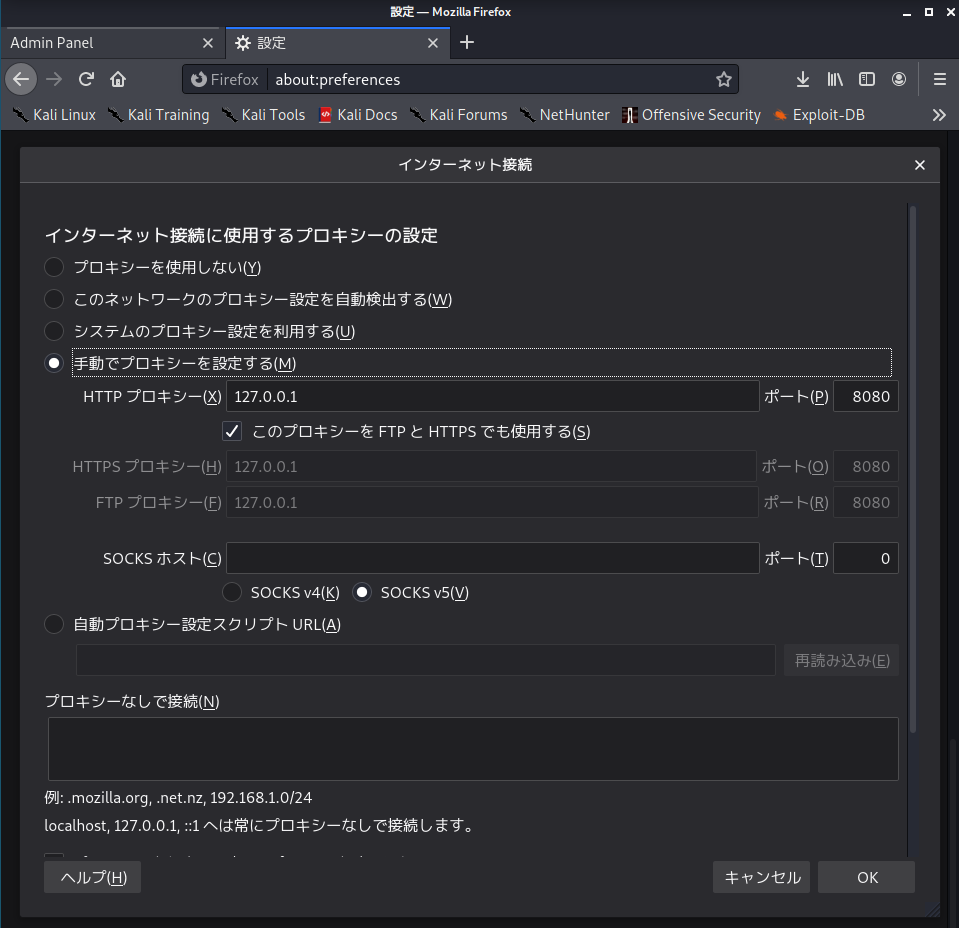Image resolution: width=959 pixels, height=928 pixels.
Task: Go to the Firefox home page
Action: point(118,79)
